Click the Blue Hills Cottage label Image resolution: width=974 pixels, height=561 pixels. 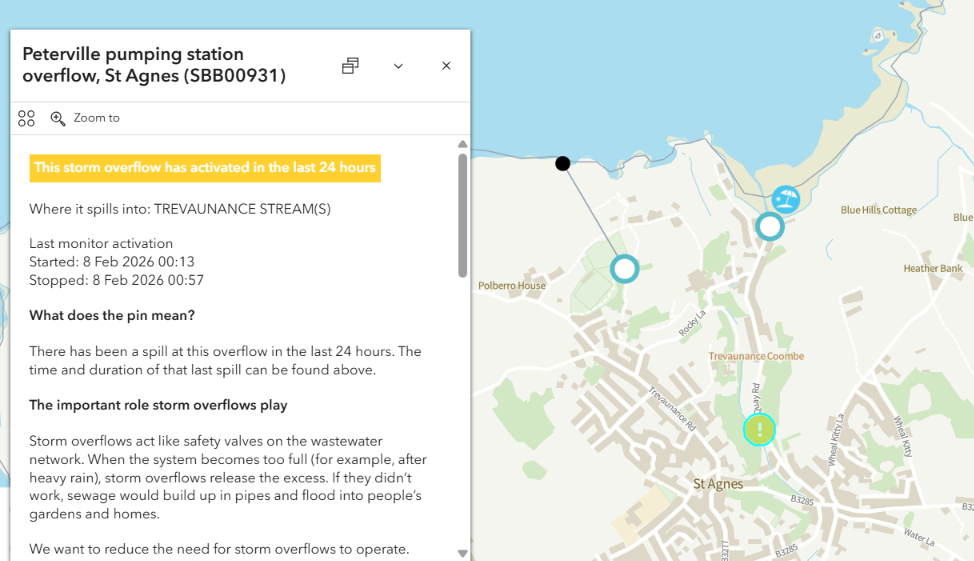[x=878, y=210]
